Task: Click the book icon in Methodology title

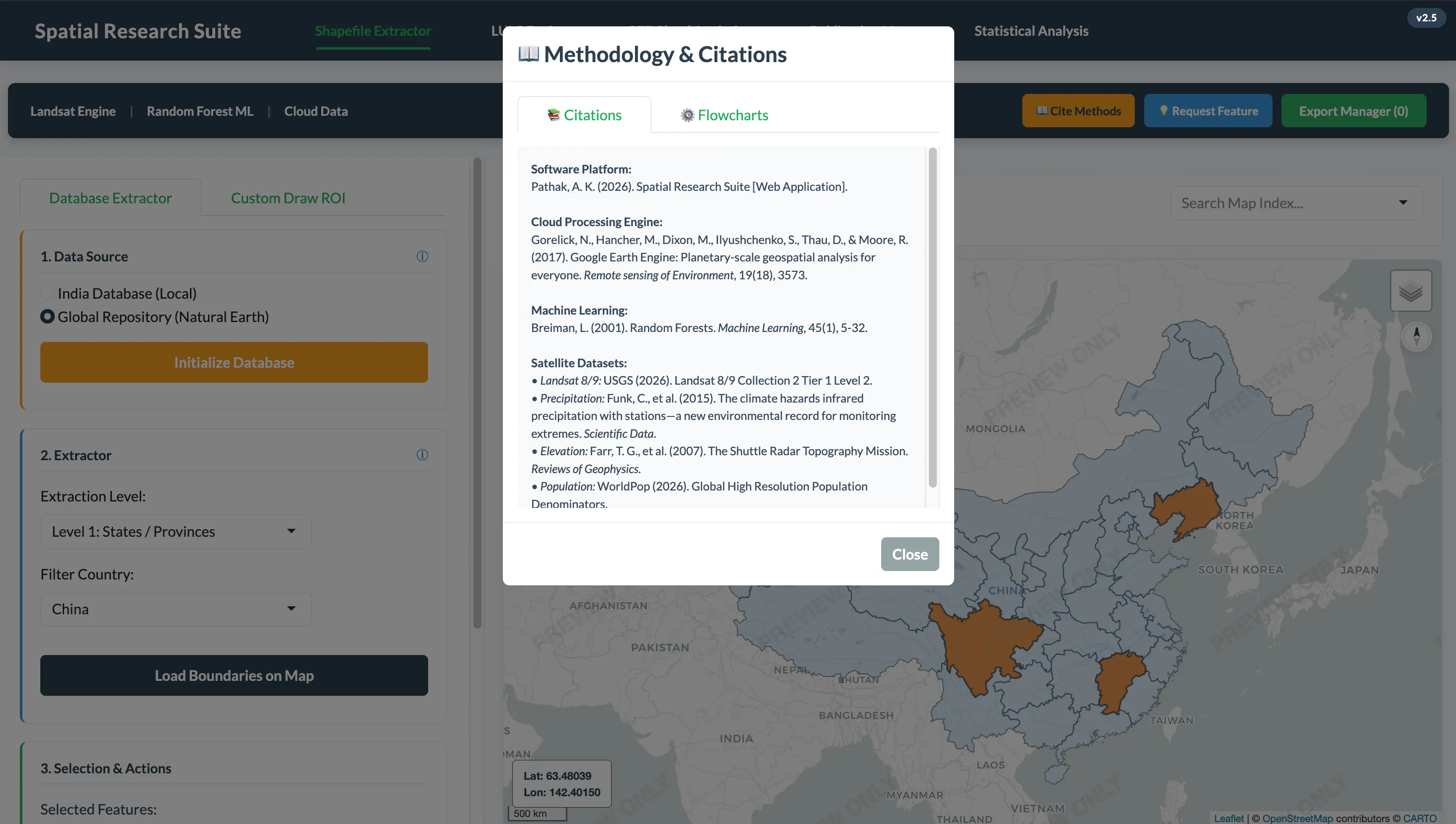Action: 528,54
